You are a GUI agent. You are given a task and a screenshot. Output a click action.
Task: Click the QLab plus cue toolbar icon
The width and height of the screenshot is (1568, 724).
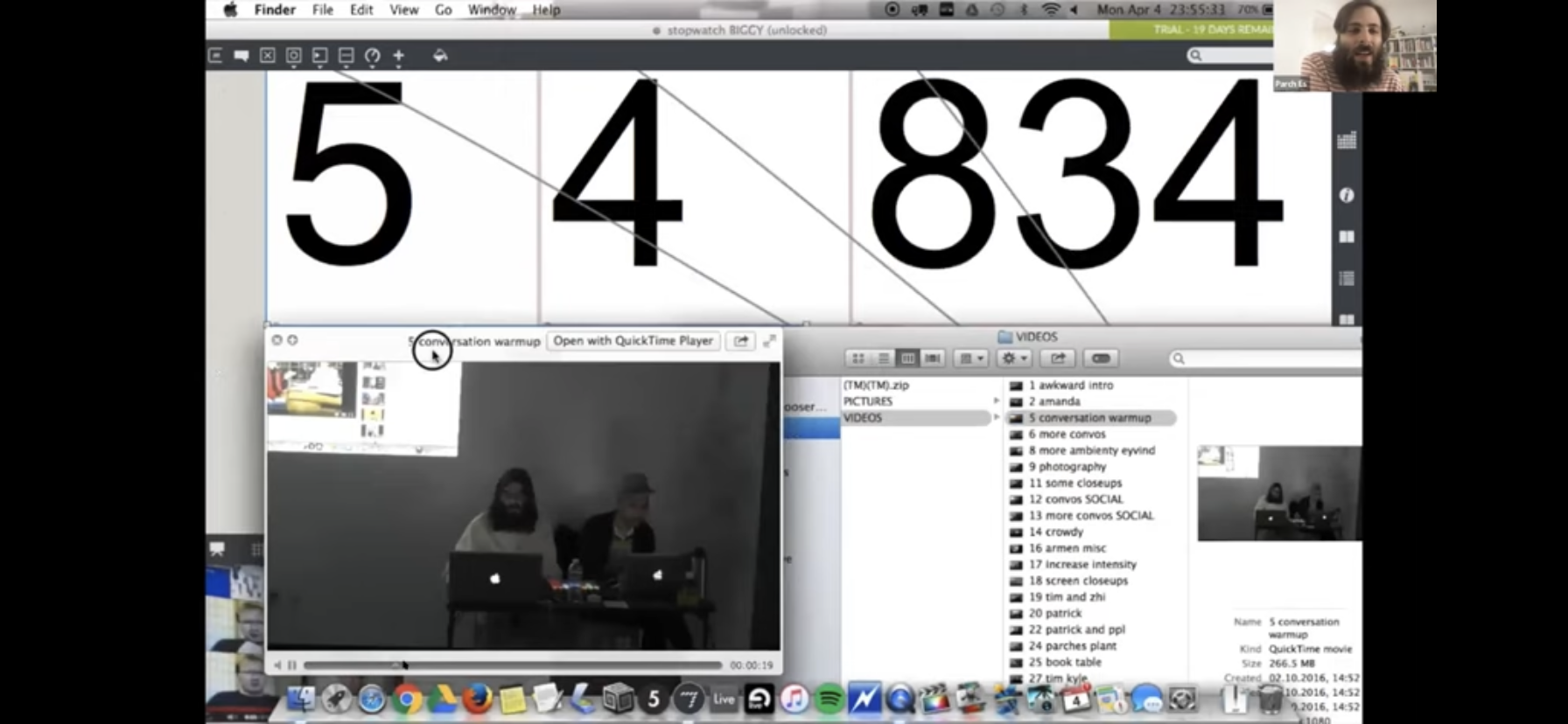[x=399, y=55]
